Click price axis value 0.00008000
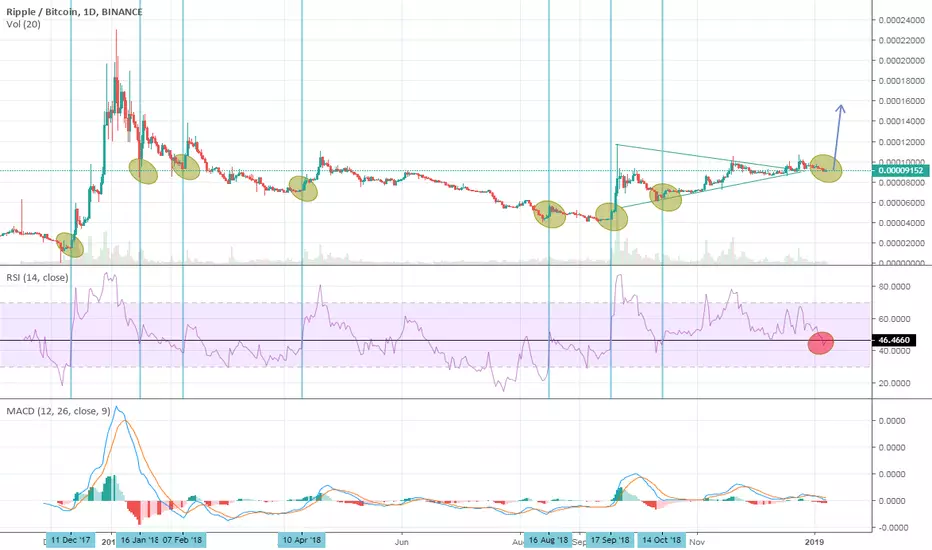Image resolution: width=932 pixels, height=550 pixels. (902, 183)
